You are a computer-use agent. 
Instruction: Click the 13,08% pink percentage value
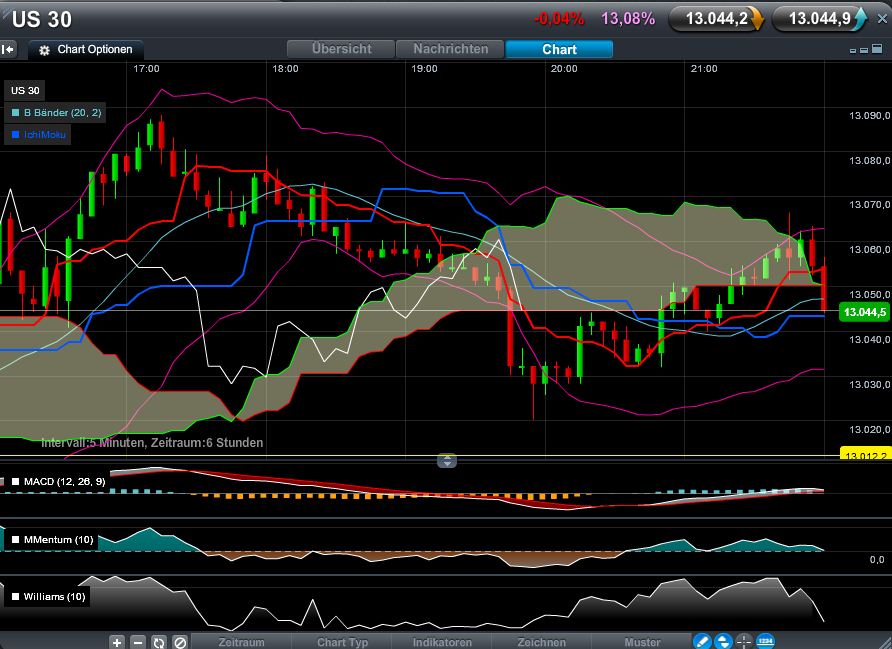628,19
